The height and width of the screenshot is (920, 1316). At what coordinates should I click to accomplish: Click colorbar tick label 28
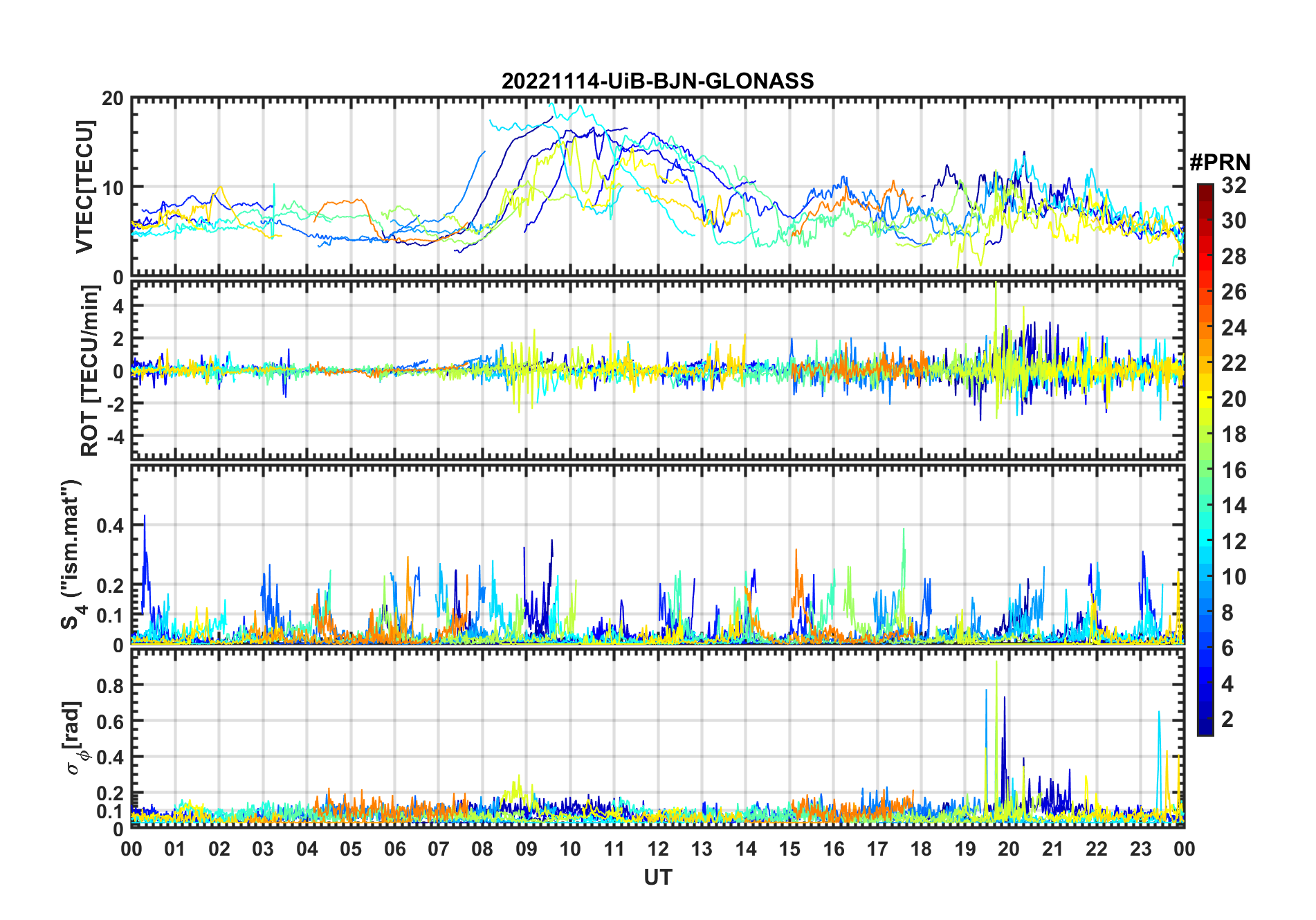point(1234,256)
